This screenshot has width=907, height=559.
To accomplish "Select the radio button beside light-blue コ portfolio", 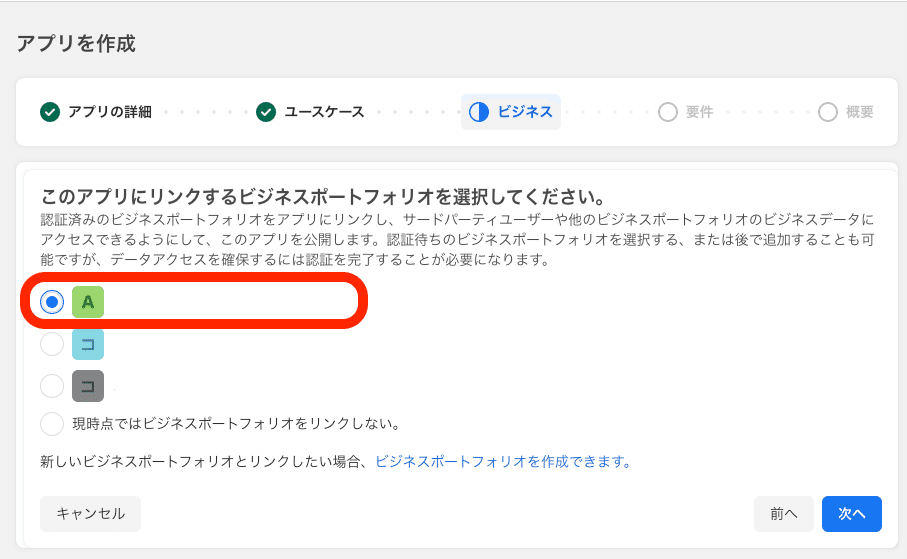I will (52, 344).
